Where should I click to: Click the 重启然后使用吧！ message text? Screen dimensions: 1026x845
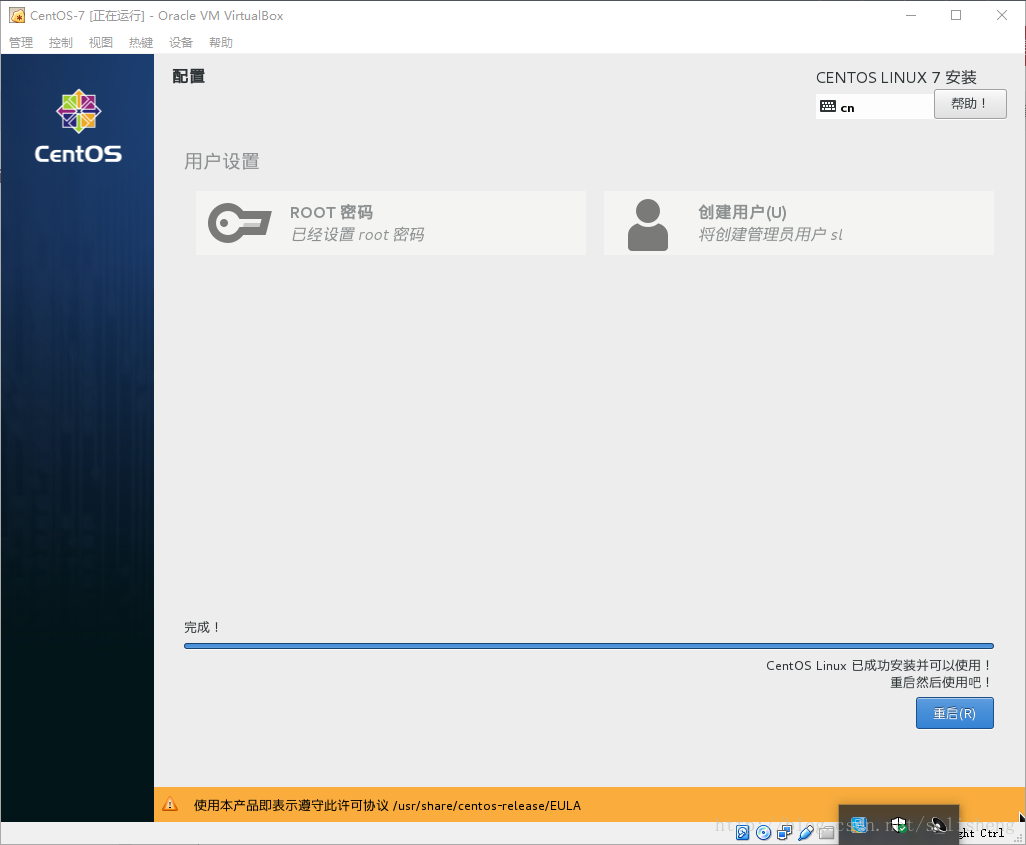point(942,683)
